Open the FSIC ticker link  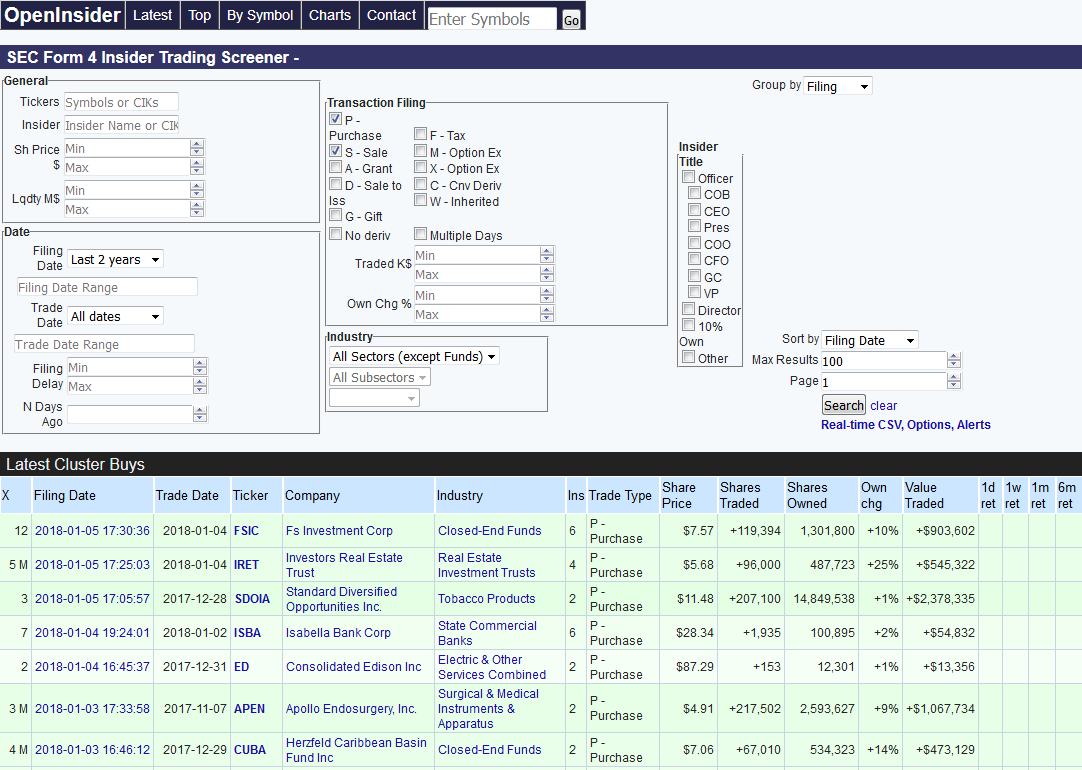pyautogui.click(x=246, y=531)
